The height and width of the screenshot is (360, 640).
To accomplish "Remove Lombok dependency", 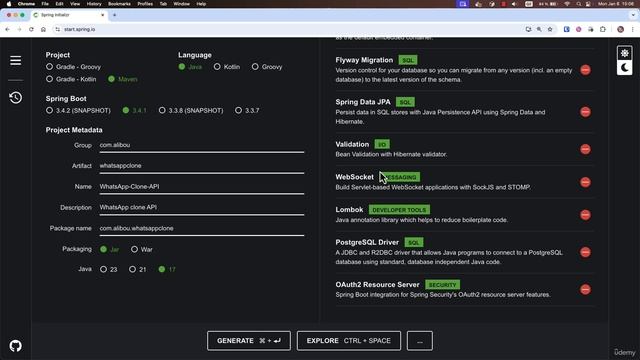I will tap(585, 215).
